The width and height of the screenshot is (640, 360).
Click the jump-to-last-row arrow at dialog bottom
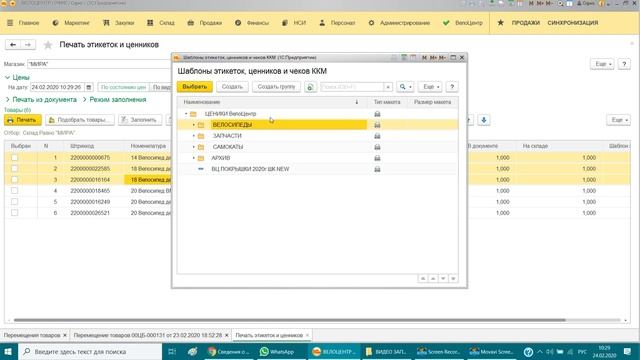click(x=453, y=279)
